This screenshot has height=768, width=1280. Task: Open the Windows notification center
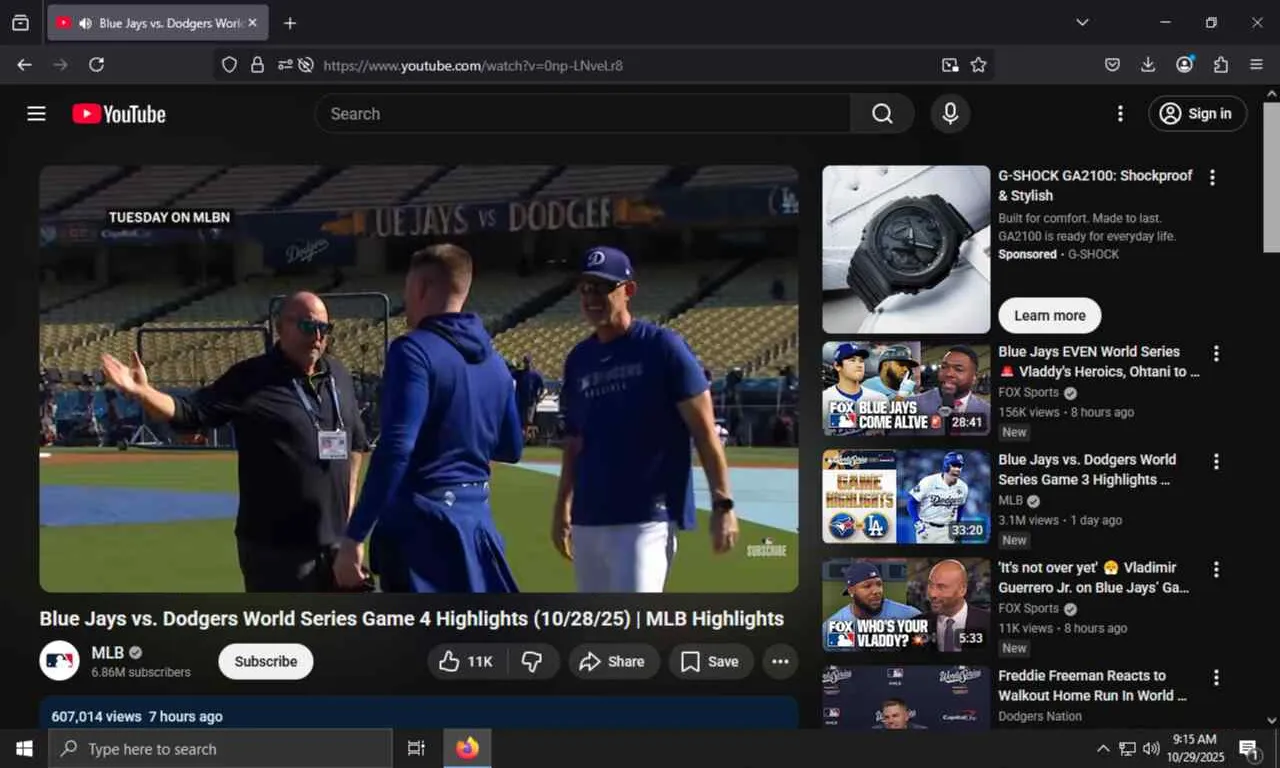1249,749
